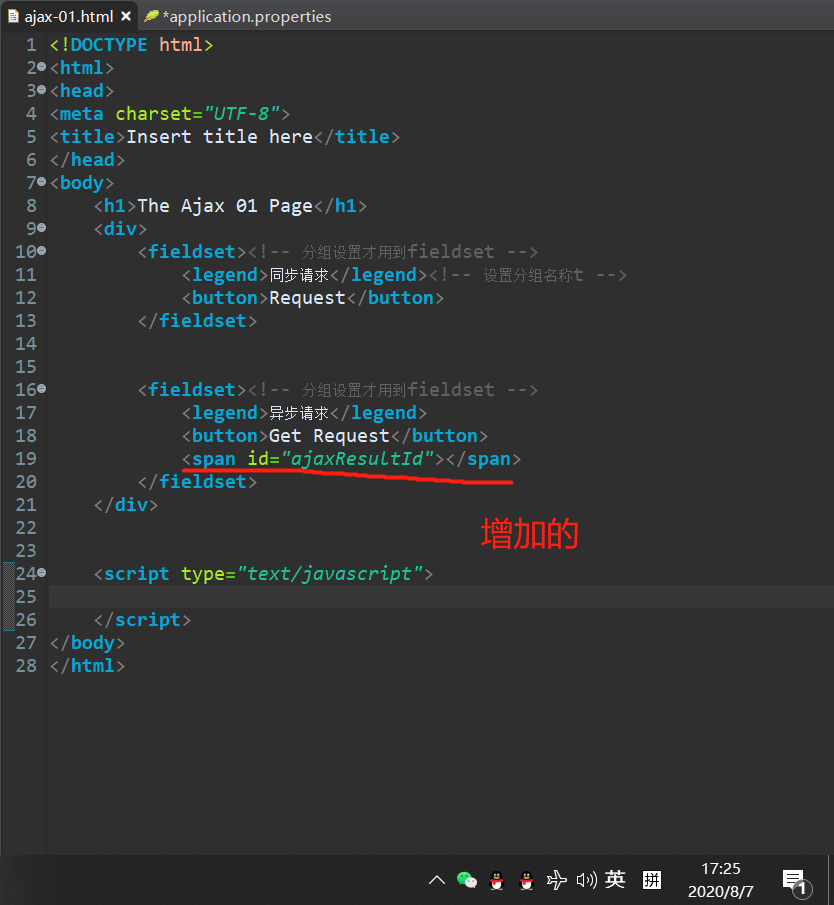Collapse the body tag fold on line 7

click(42, 182)
